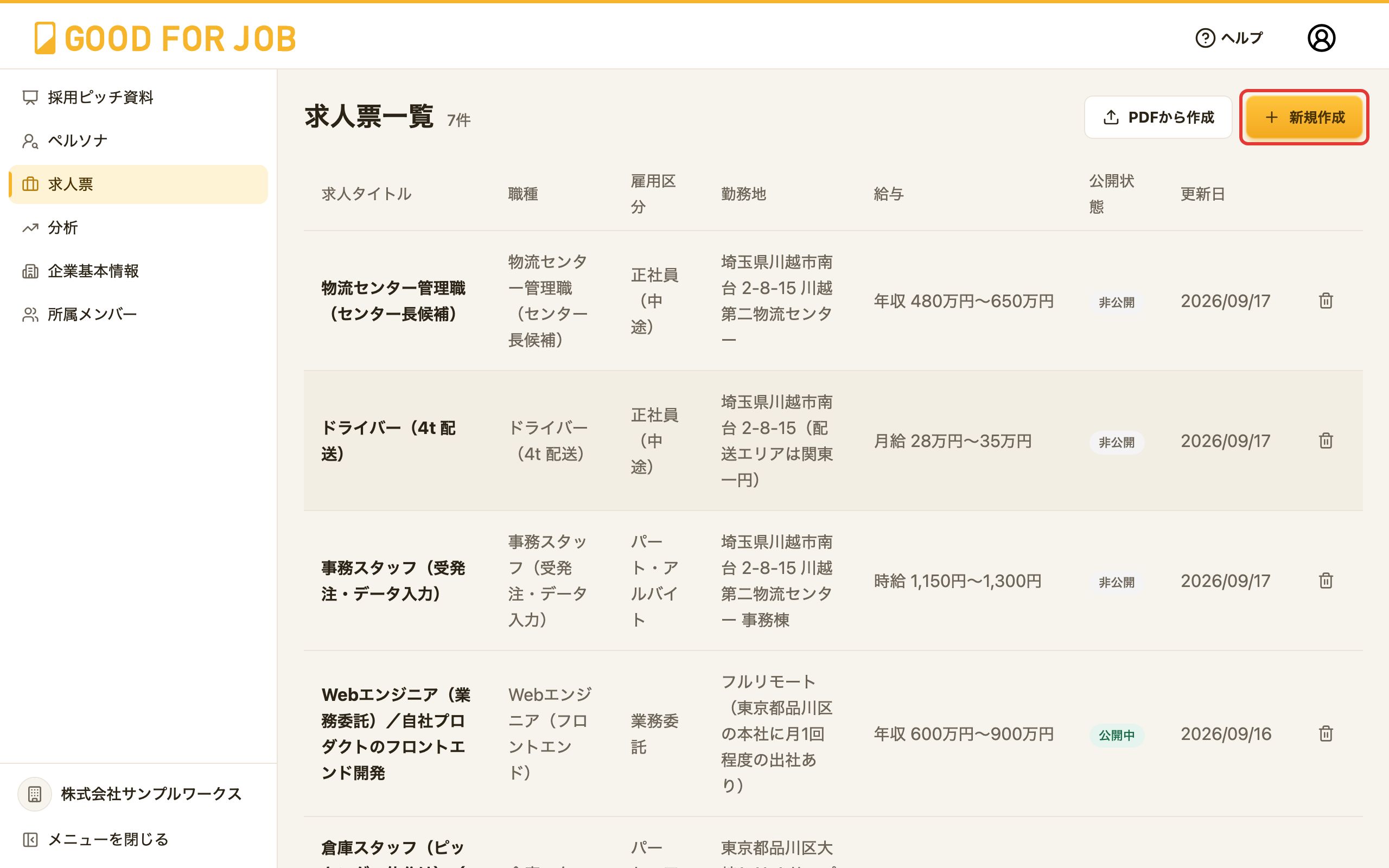The height and width of the screenshot is (868, 1389).
Task: Delete the 事務スタッフ row via its trash icon
Action: click(1326, 581)
